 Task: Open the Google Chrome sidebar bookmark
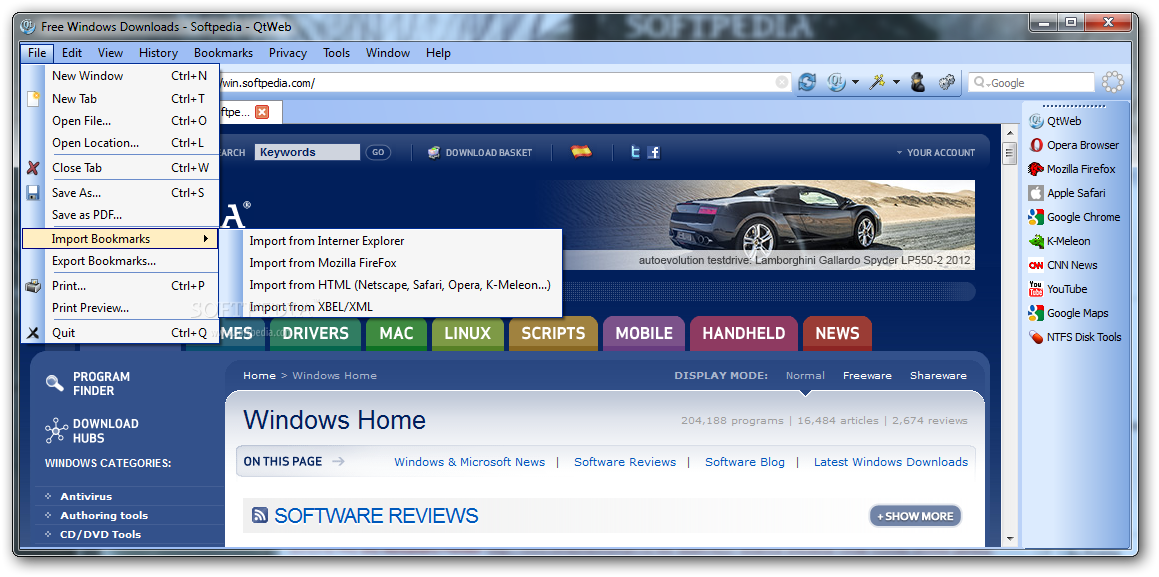pyautogui.click(x=1074, y=217)
